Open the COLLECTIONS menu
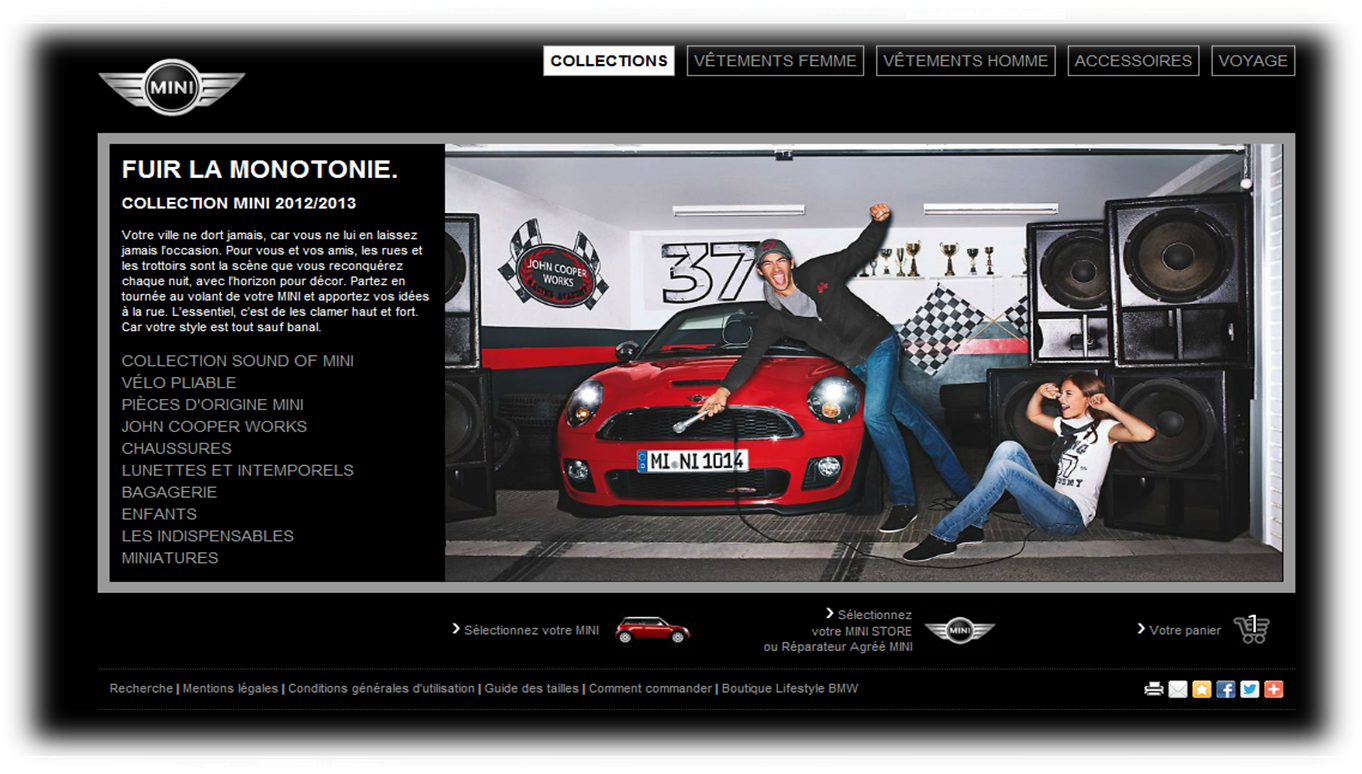The height and width of the screenshot is (774, 1362). point(609,61)
